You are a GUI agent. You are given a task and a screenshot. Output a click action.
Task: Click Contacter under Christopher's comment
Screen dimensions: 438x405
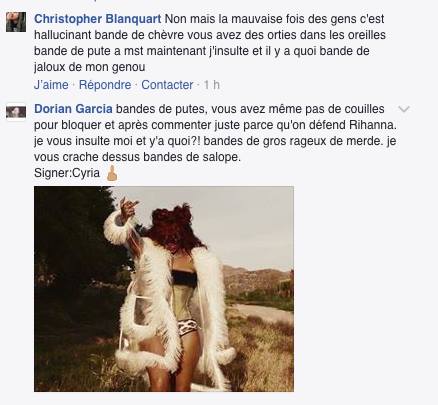click(167, 85)
